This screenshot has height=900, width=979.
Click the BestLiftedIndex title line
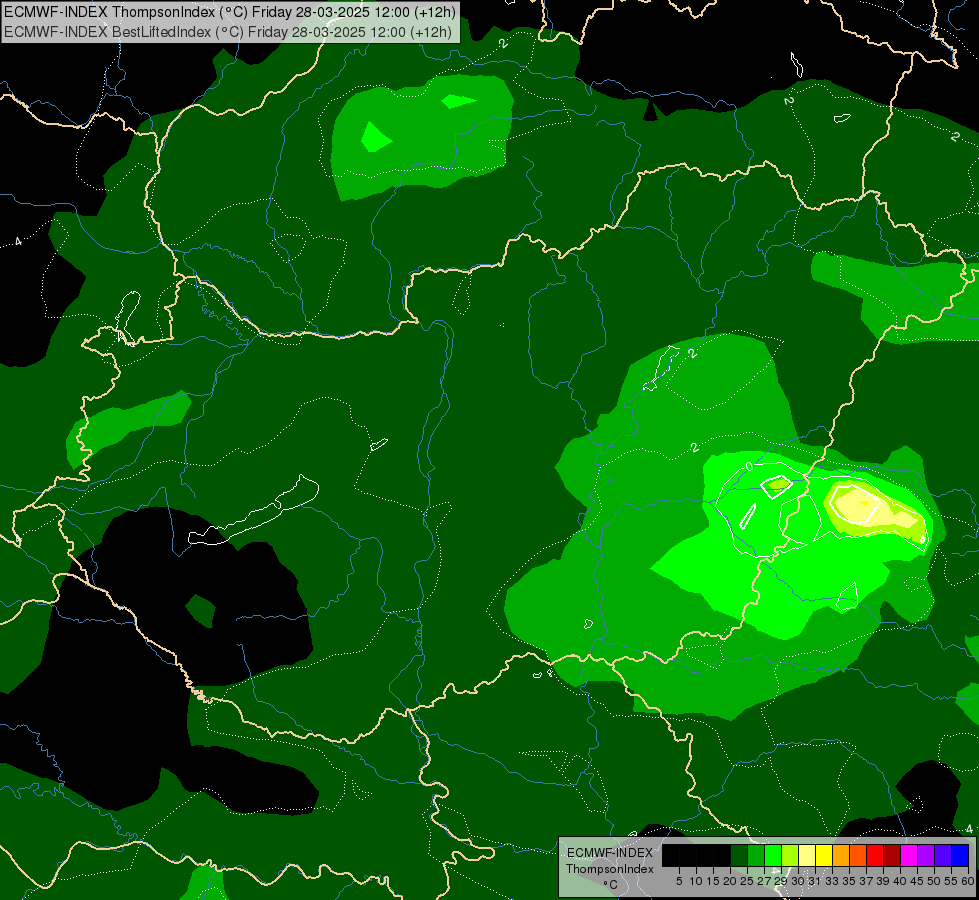pos(228,31)
